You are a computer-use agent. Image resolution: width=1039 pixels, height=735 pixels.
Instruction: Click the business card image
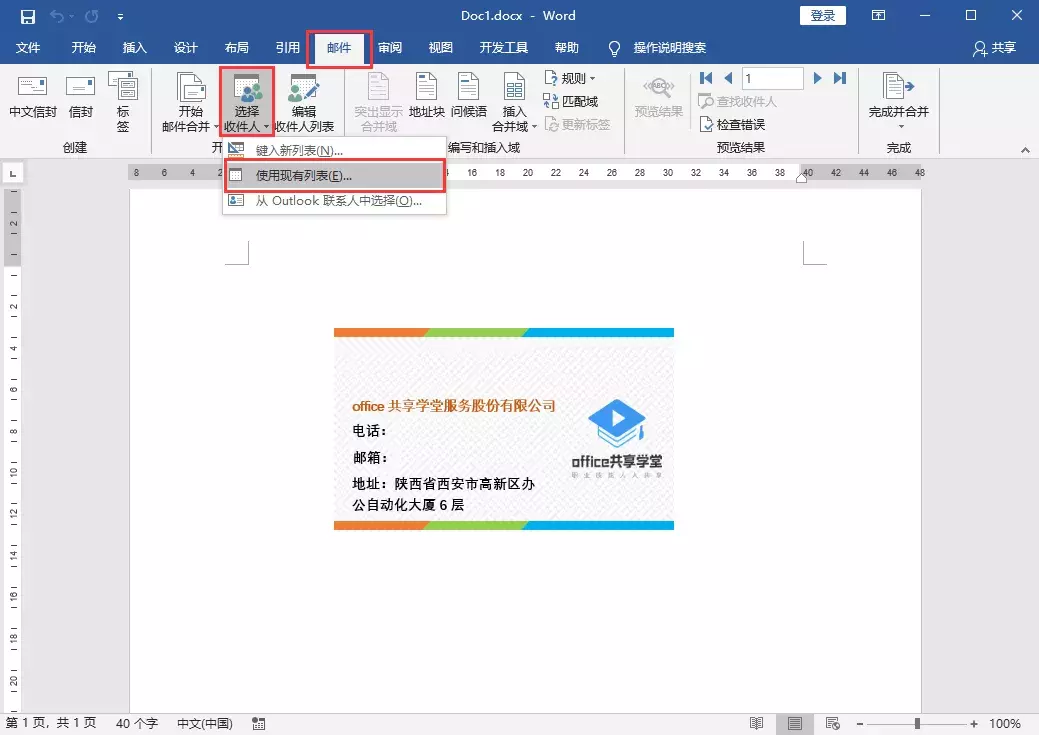504,429
